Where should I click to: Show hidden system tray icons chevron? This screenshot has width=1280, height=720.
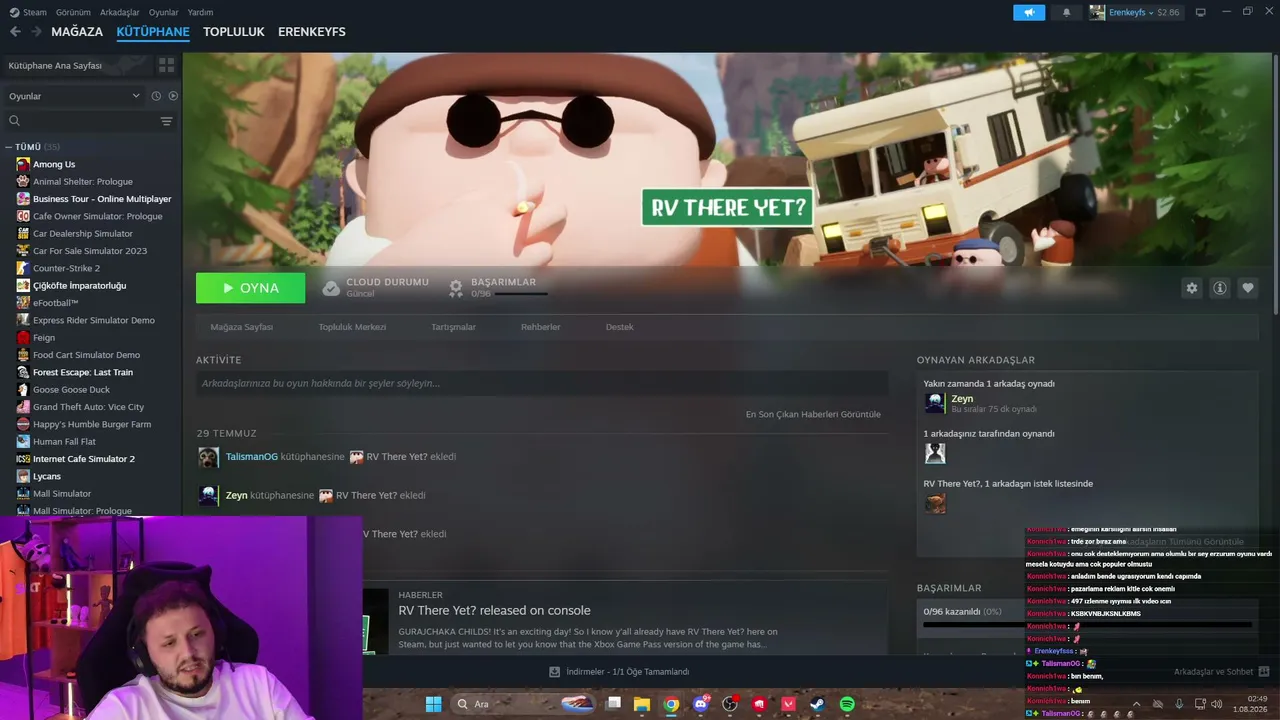pos(1136,704)
